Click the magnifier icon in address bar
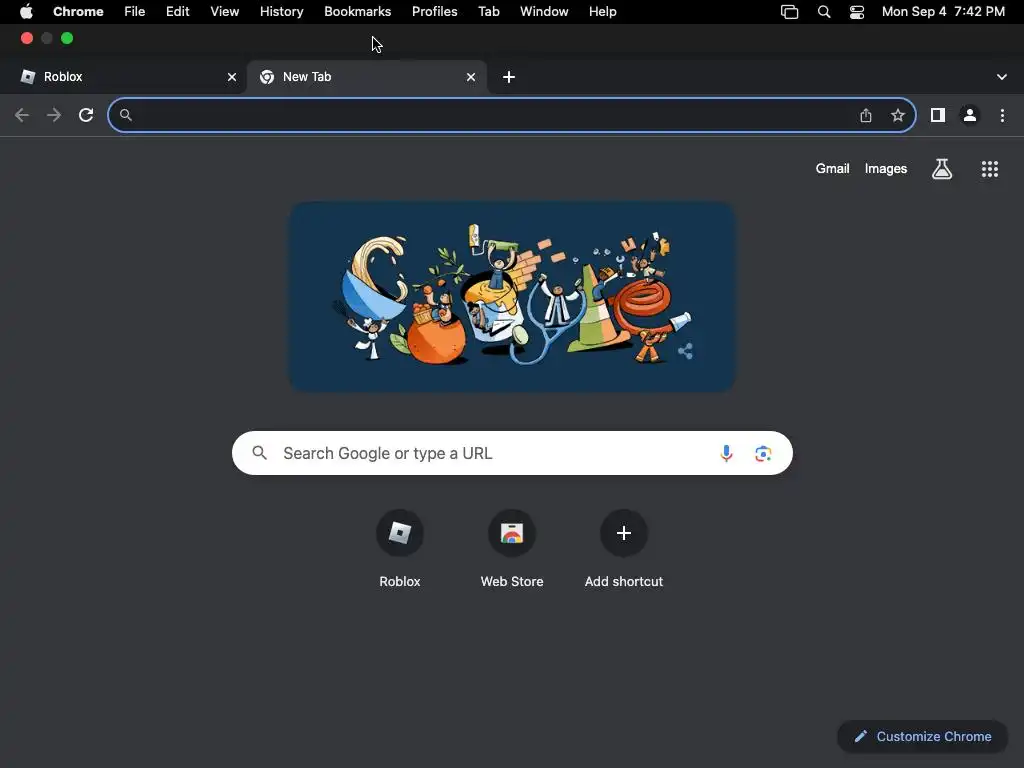This screenshot has height=768, width=1024. pos(126,116)
